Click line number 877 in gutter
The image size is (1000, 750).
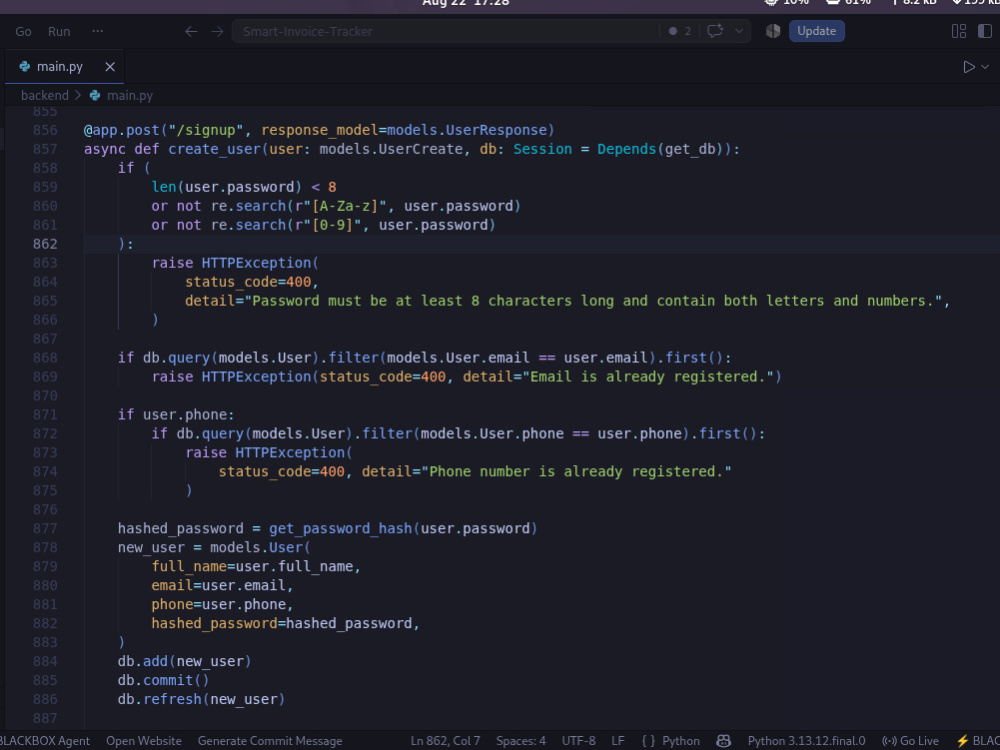[x=45, y=529]
